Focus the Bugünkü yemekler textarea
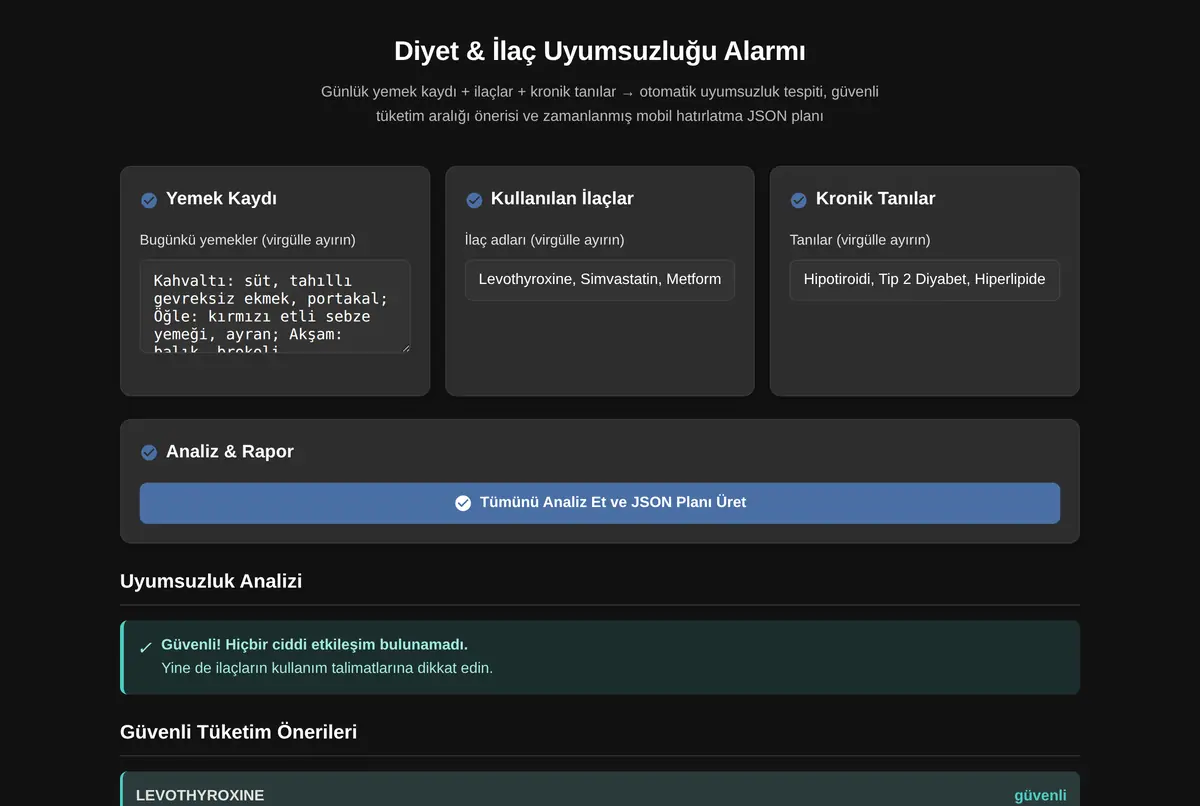 coord(275,306)
